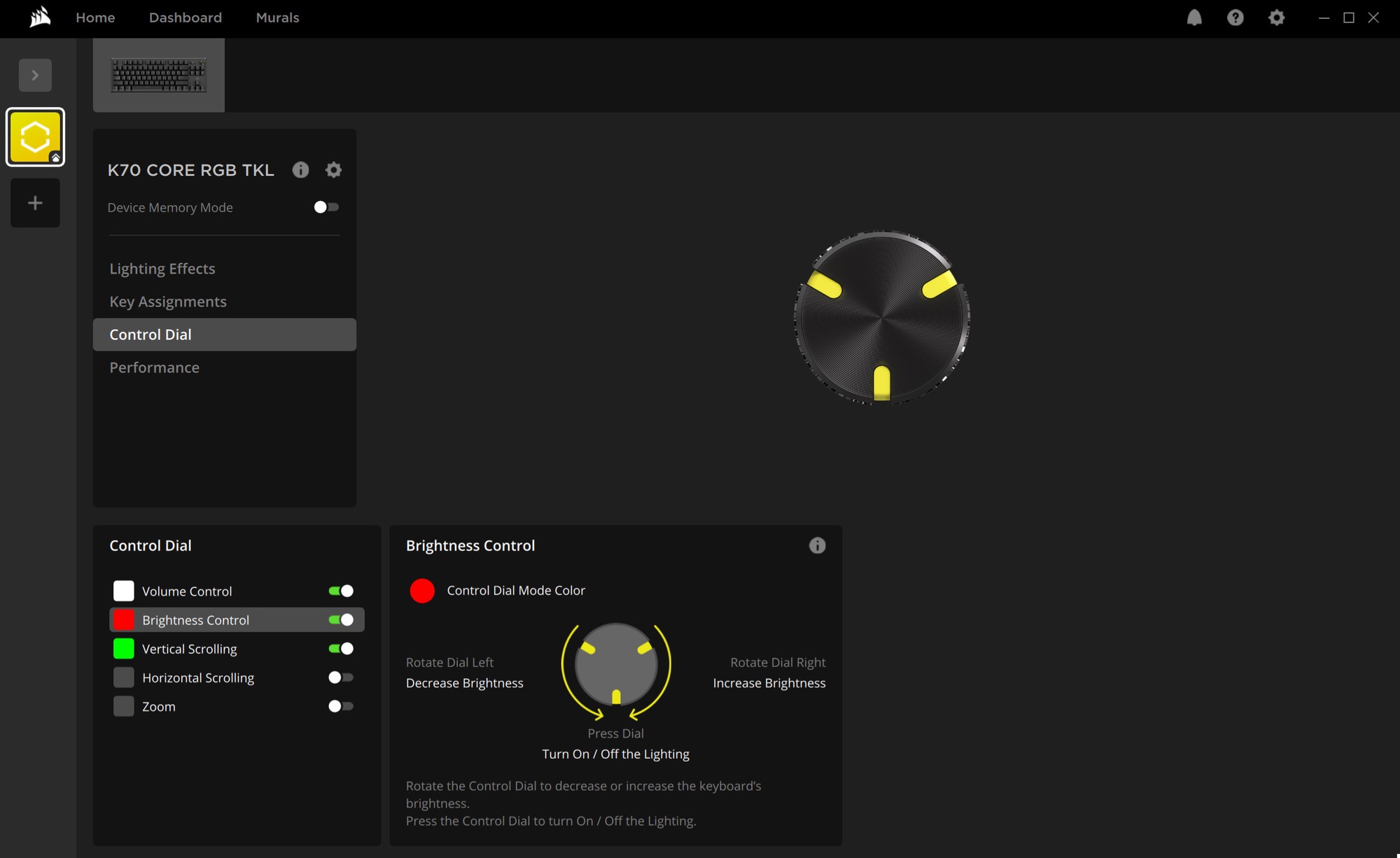
Task: Go to the Home tab
Action: [95, 17]
